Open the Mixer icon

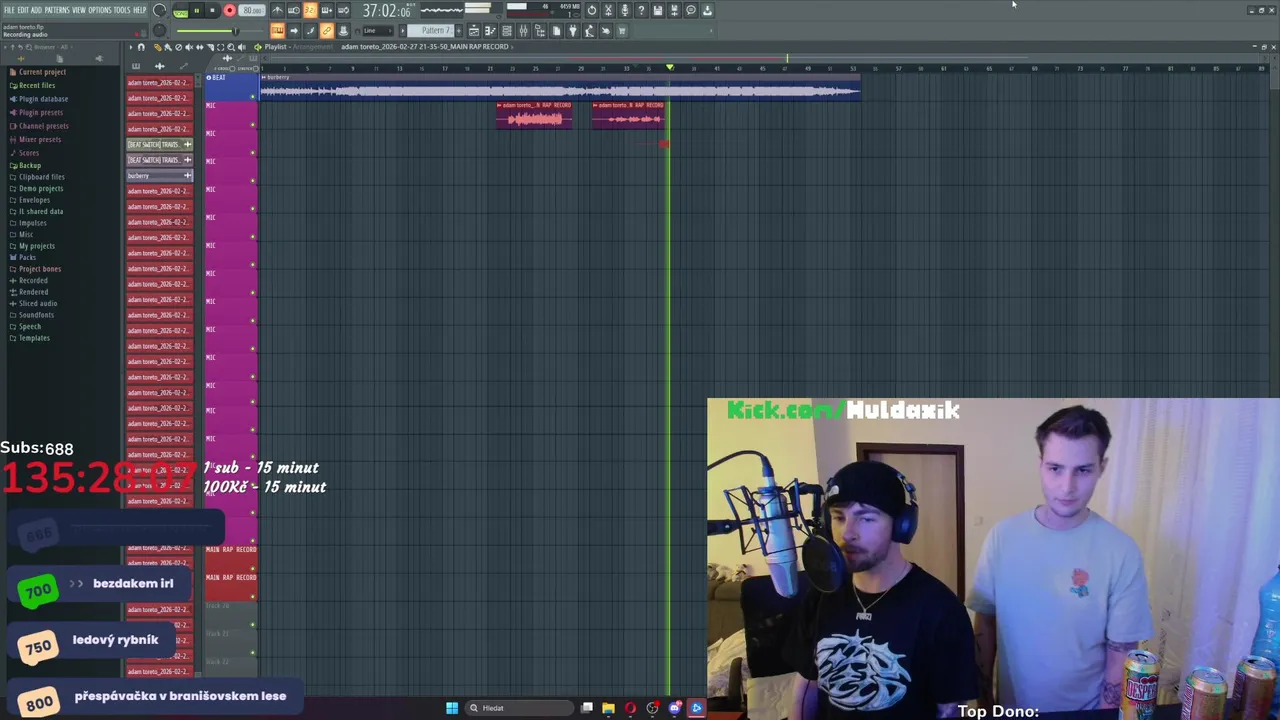click(523, 31)
